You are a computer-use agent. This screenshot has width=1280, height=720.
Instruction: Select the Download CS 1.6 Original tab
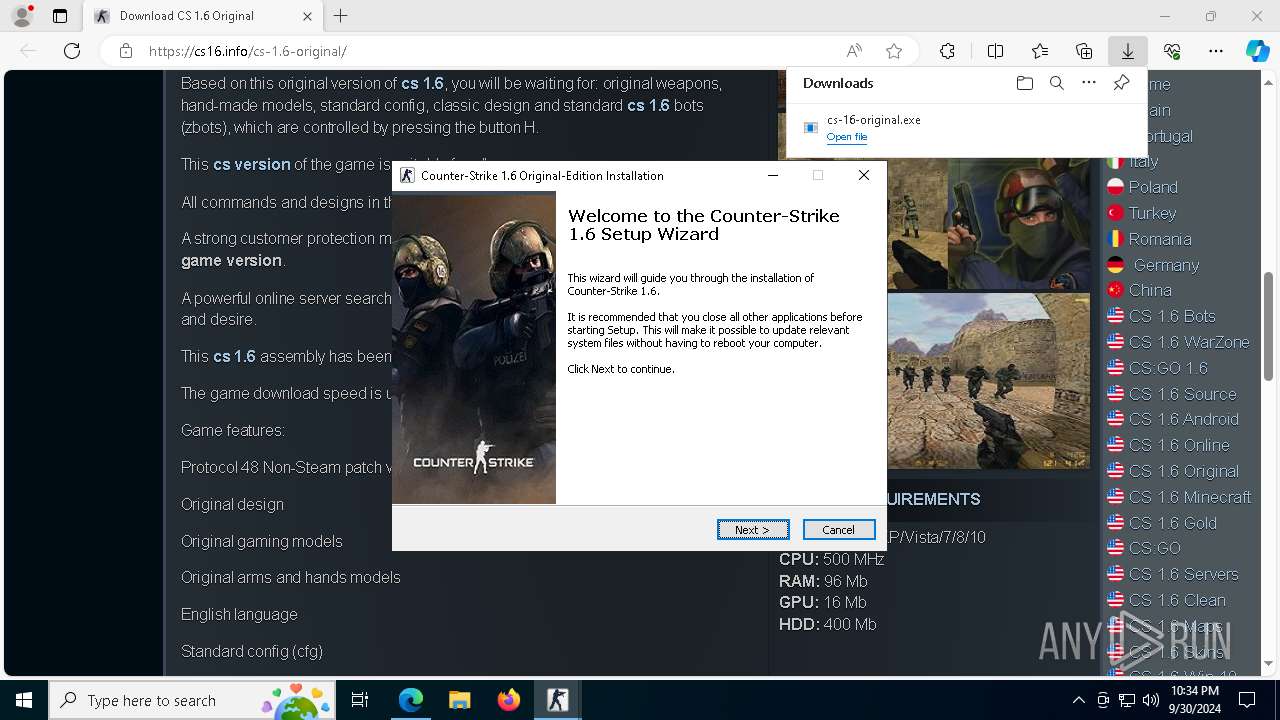click(x=201, y=16)
